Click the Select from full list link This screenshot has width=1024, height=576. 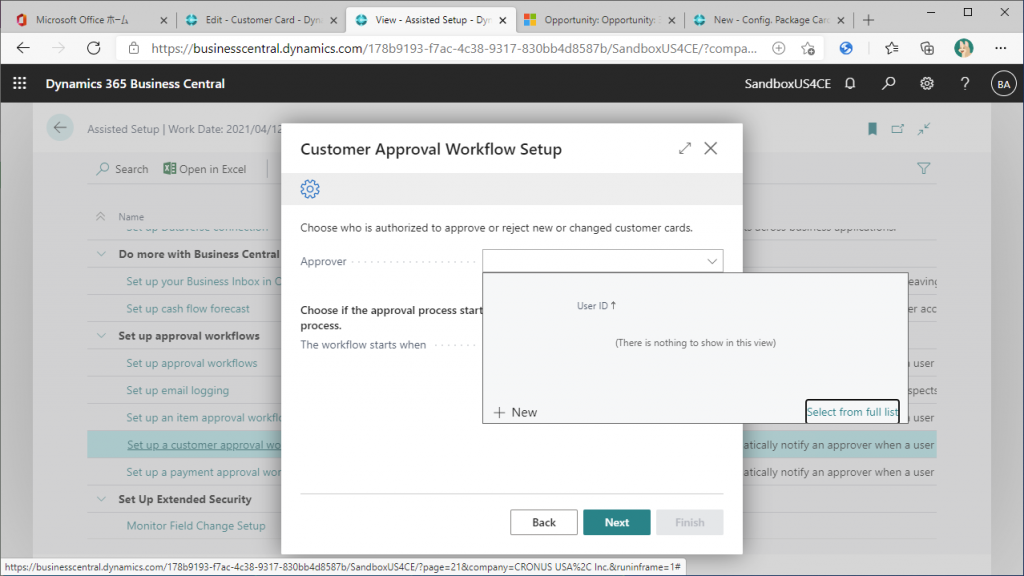[x=852, y=412]
